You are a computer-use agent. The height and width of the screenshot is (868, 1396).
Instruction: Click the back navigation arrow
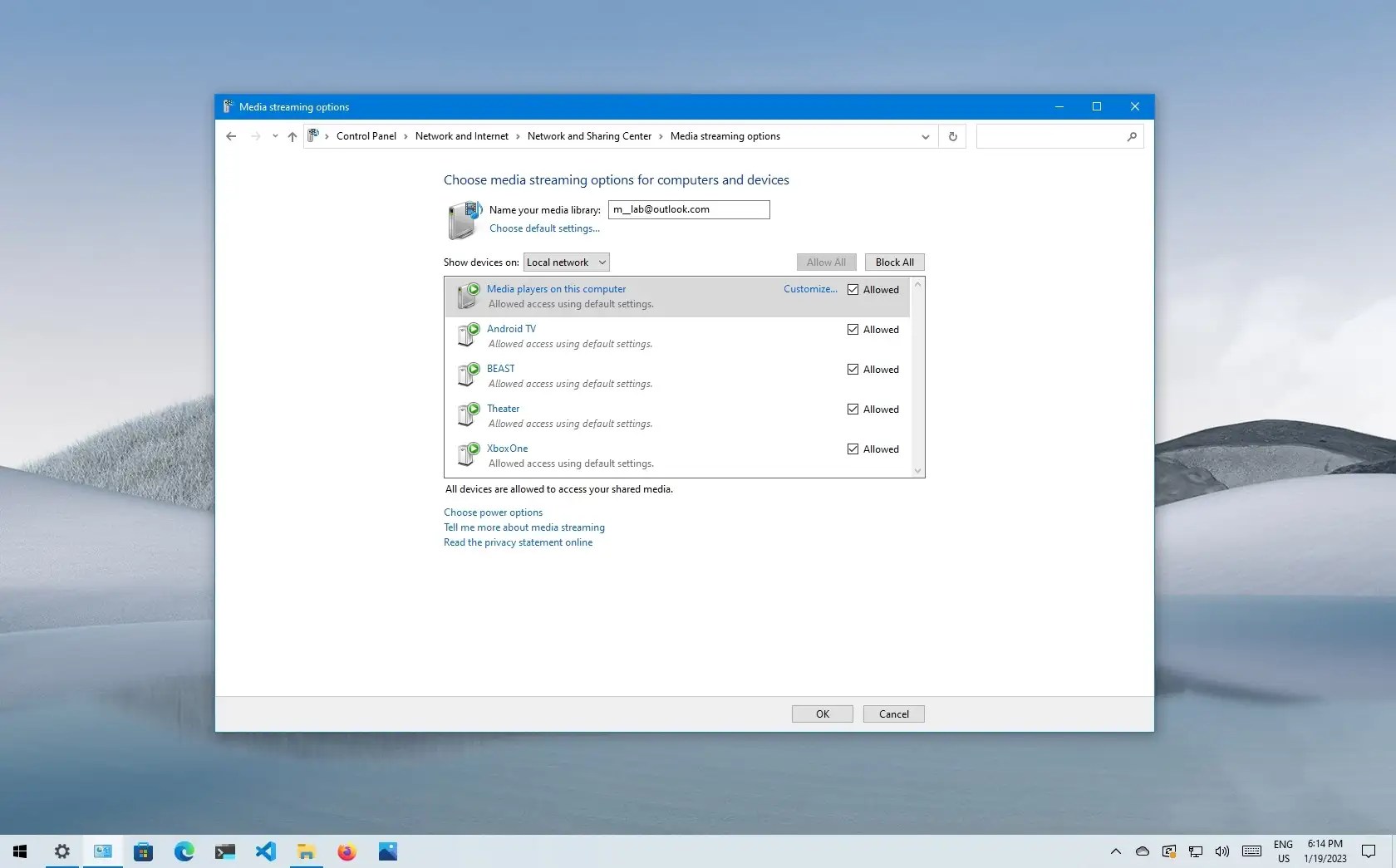coord(230,136)
